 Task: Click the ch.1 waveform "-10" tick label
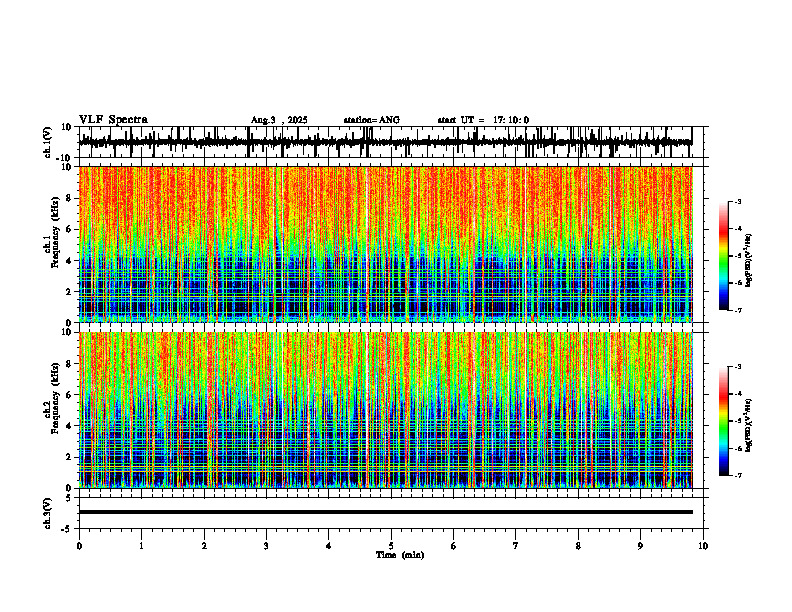(x=64, y=158)
